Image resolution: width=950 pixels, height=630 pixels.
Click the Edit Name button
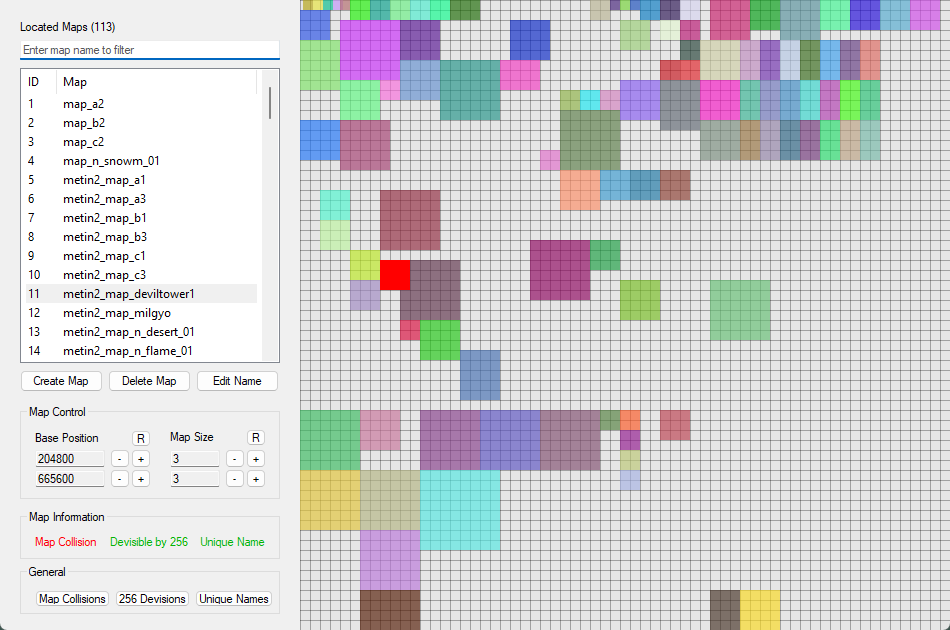[x=237, y=381]
